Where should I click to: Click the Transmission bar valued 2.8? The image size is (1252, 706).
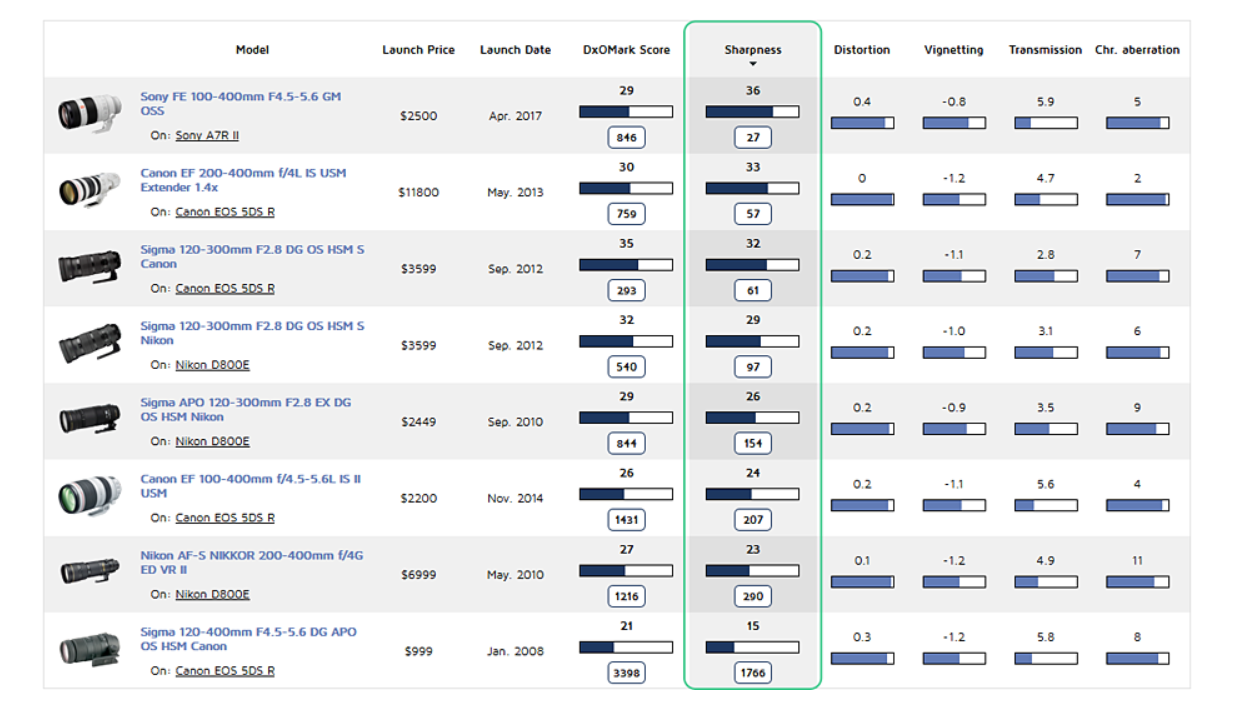(x=1046, y=276)
